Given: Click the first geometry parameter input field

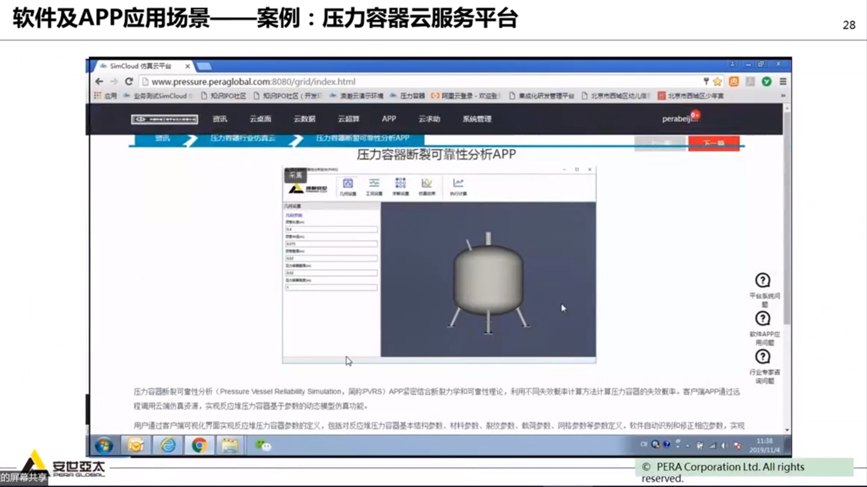Looking at the screenshot, I should click(x=331, y=228).
